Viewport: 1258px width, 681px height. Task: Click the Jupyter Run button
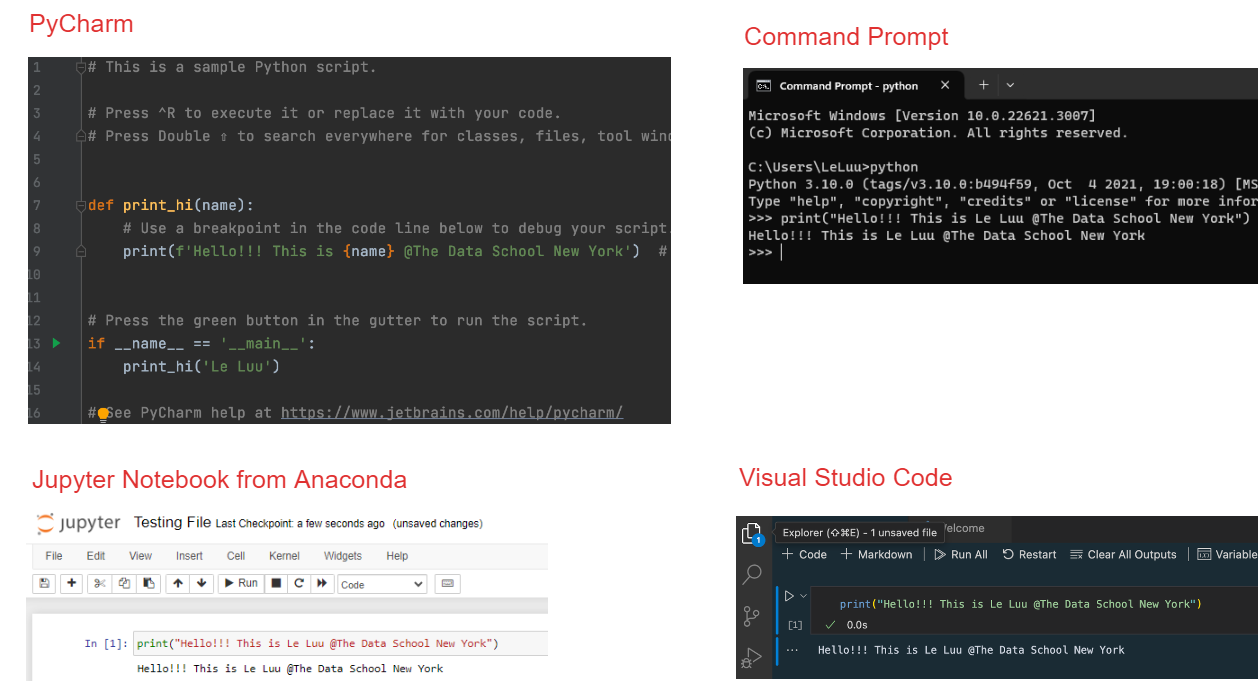pos(240,583)
